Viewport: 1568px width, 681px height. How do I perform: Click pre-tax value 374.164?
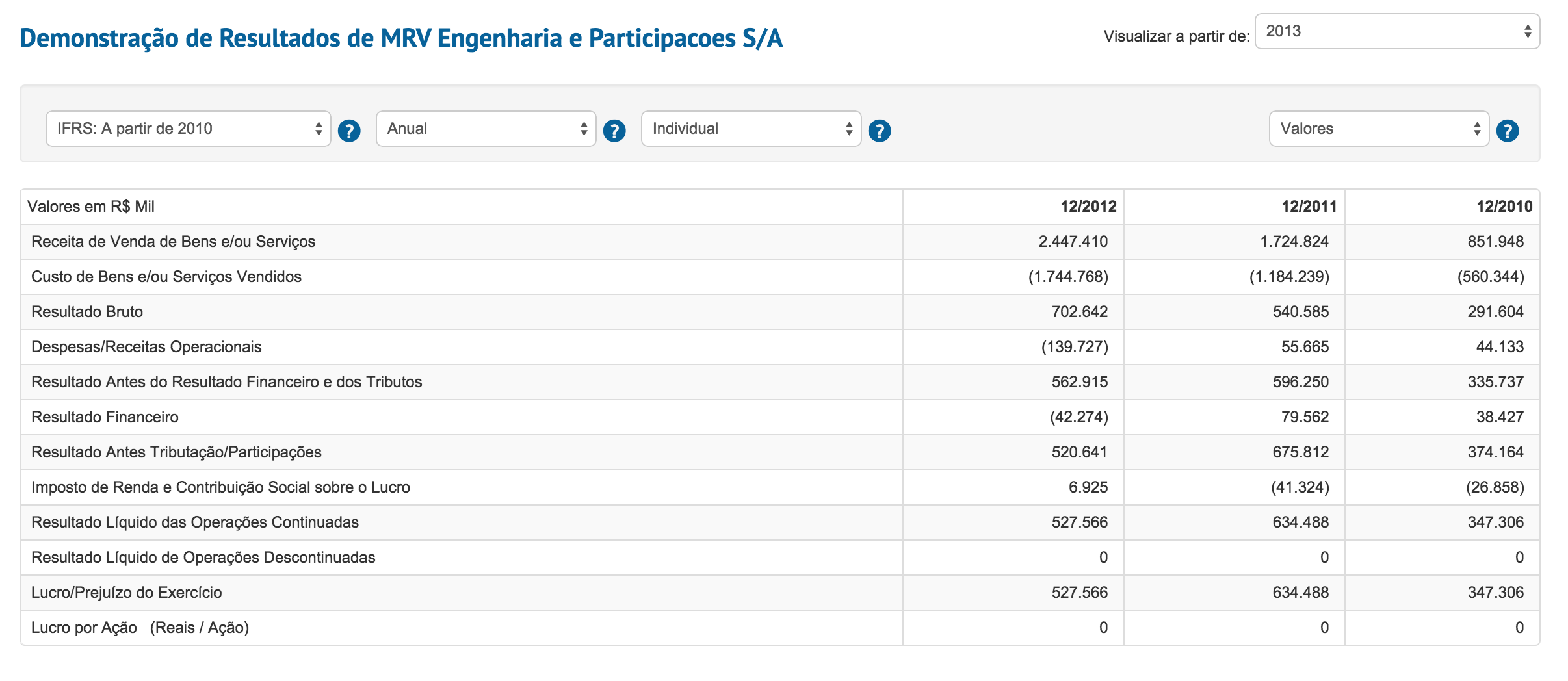click(x=1496, y=452)
